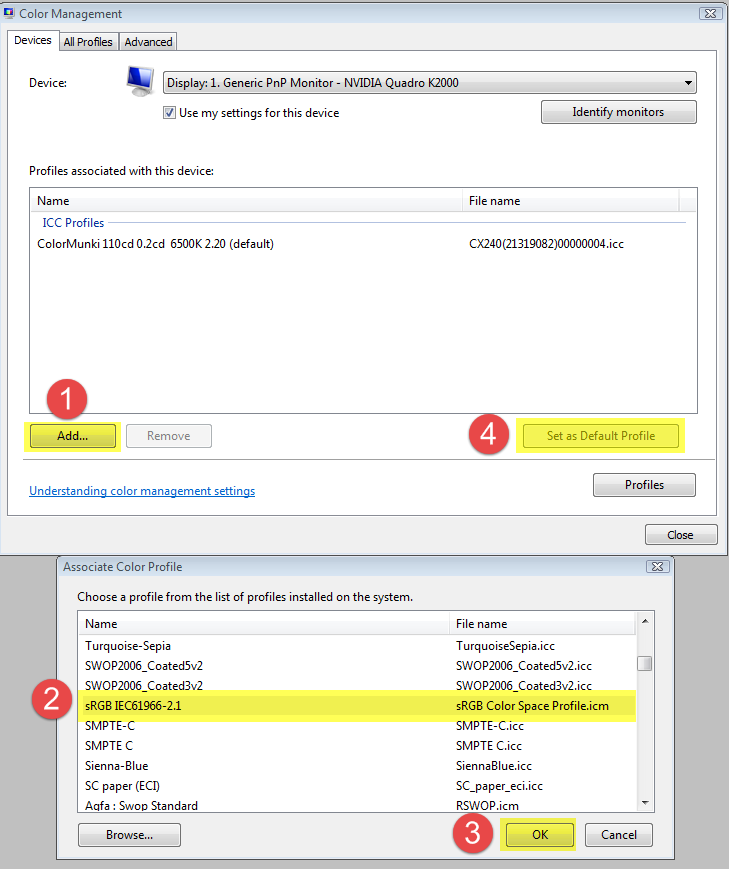Click the ICC Profiles group heading

point(73,223)
